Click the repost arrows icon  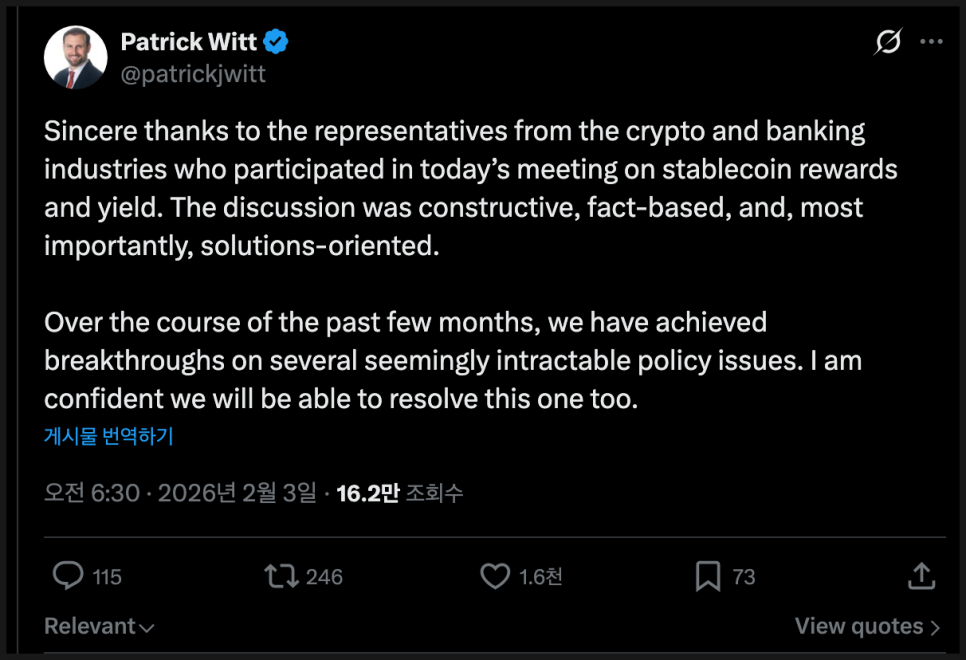tap(280, 576)
